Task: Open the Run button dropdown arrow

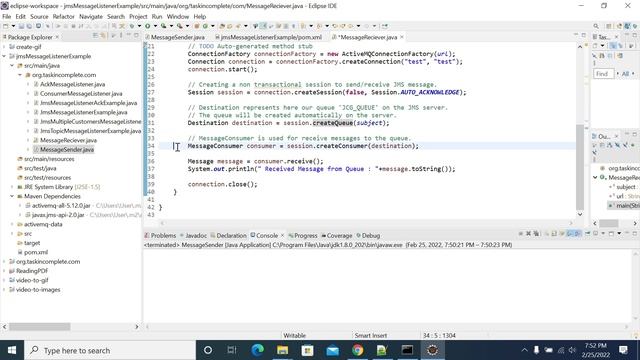Action: 155,26
